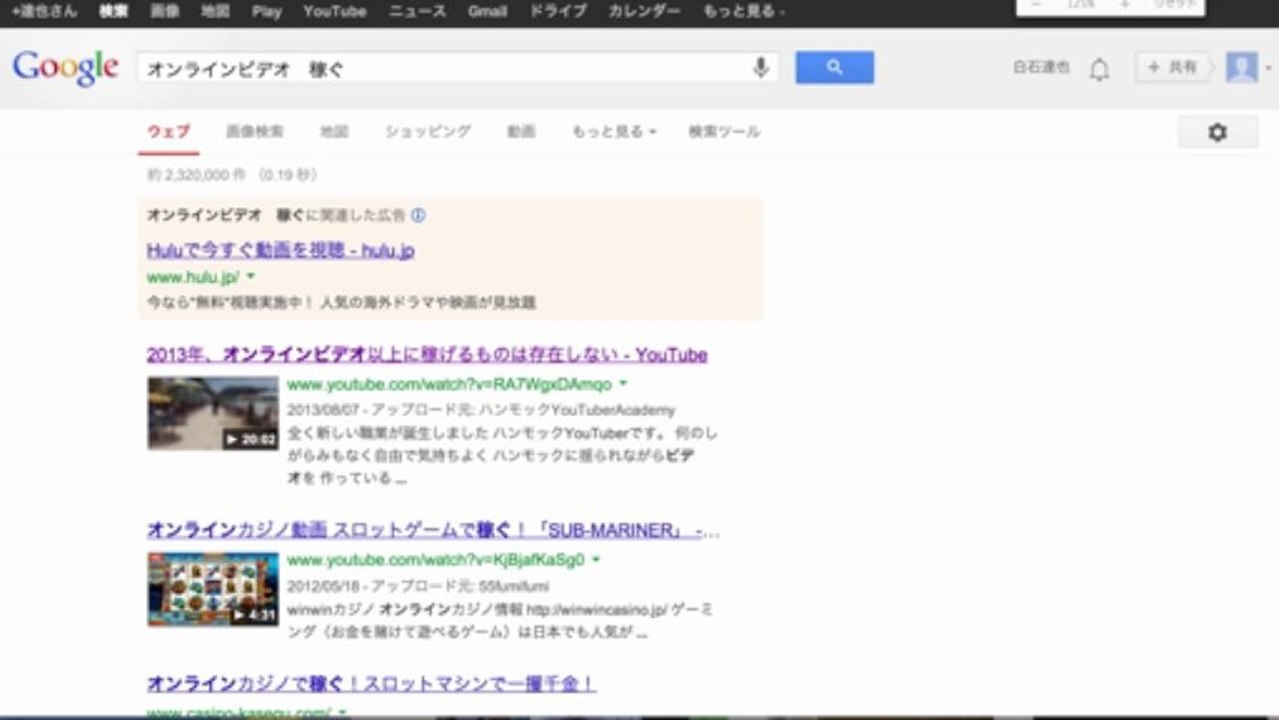Viewport: 1279px width, 720px height.
Task: Click the 2013/08/07 upload date line
Action: pos(481,410)
